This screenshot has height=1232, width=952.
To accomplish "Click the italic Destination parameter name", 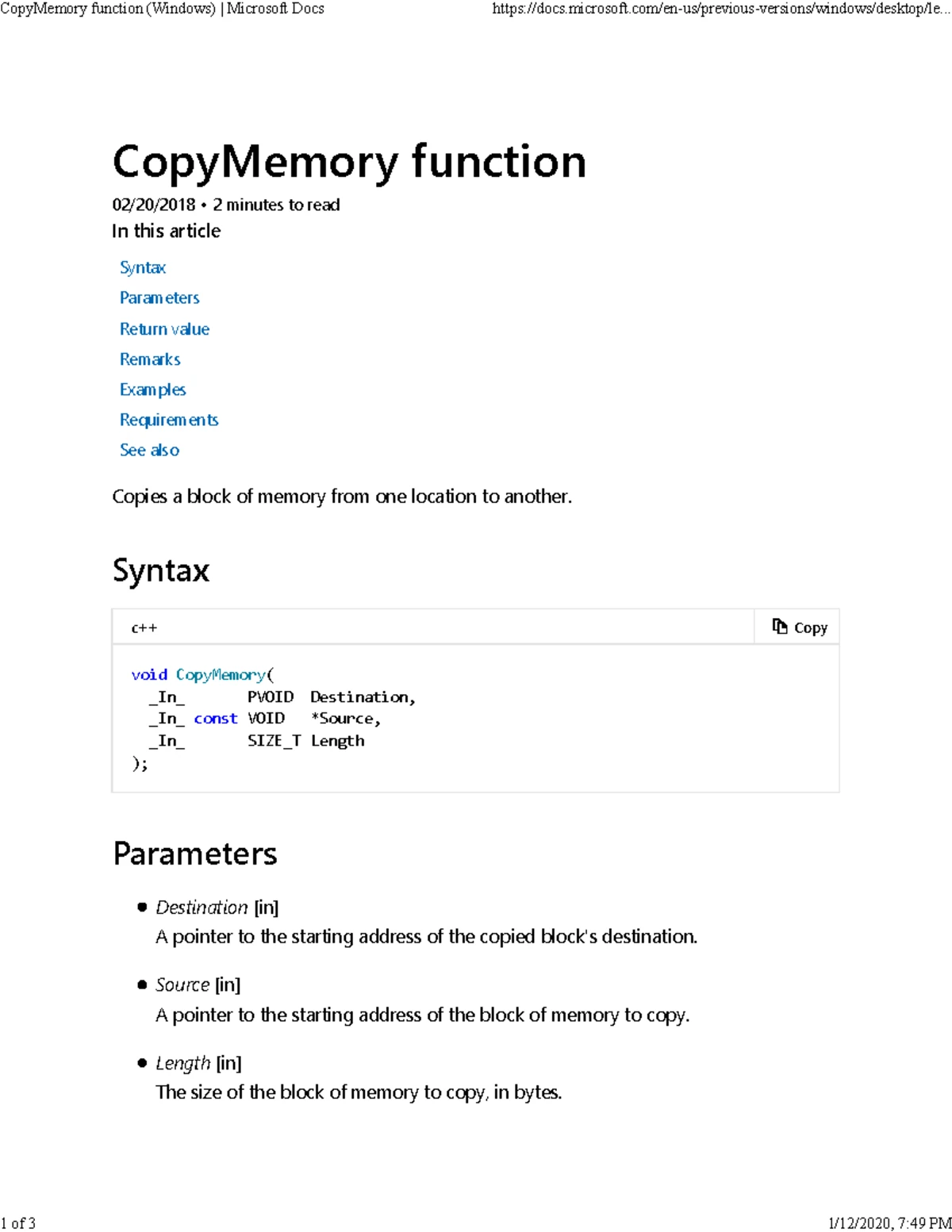I will (x=202, y=907).
